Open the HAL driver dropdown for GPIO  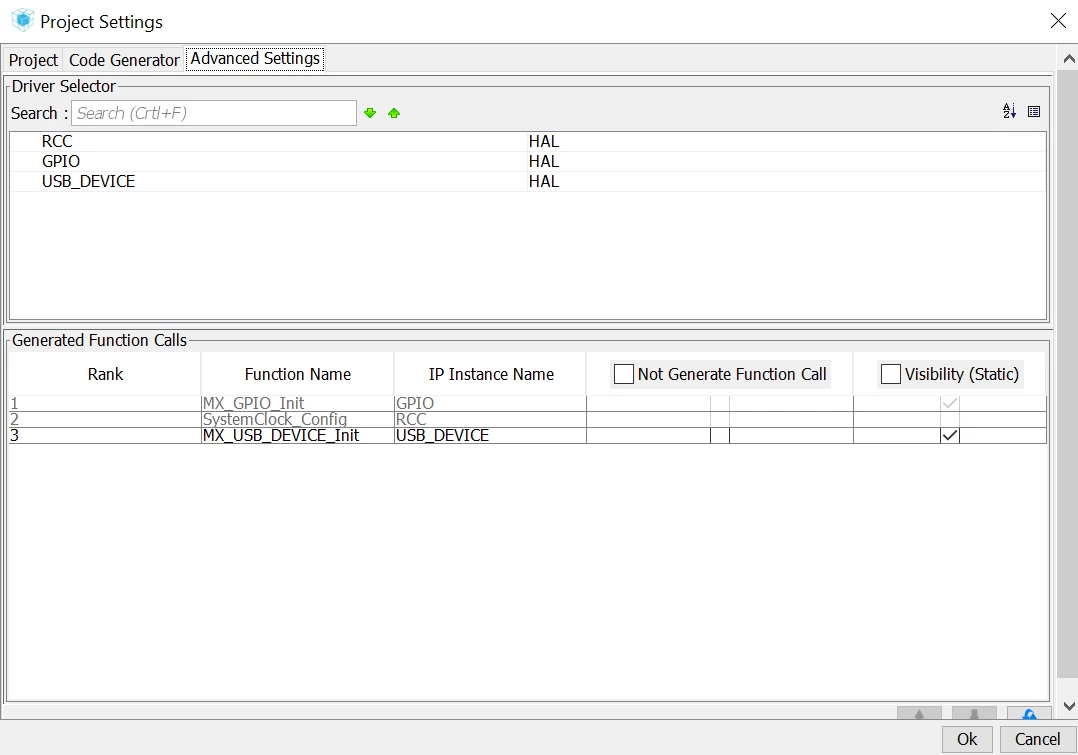click(786, 161)
